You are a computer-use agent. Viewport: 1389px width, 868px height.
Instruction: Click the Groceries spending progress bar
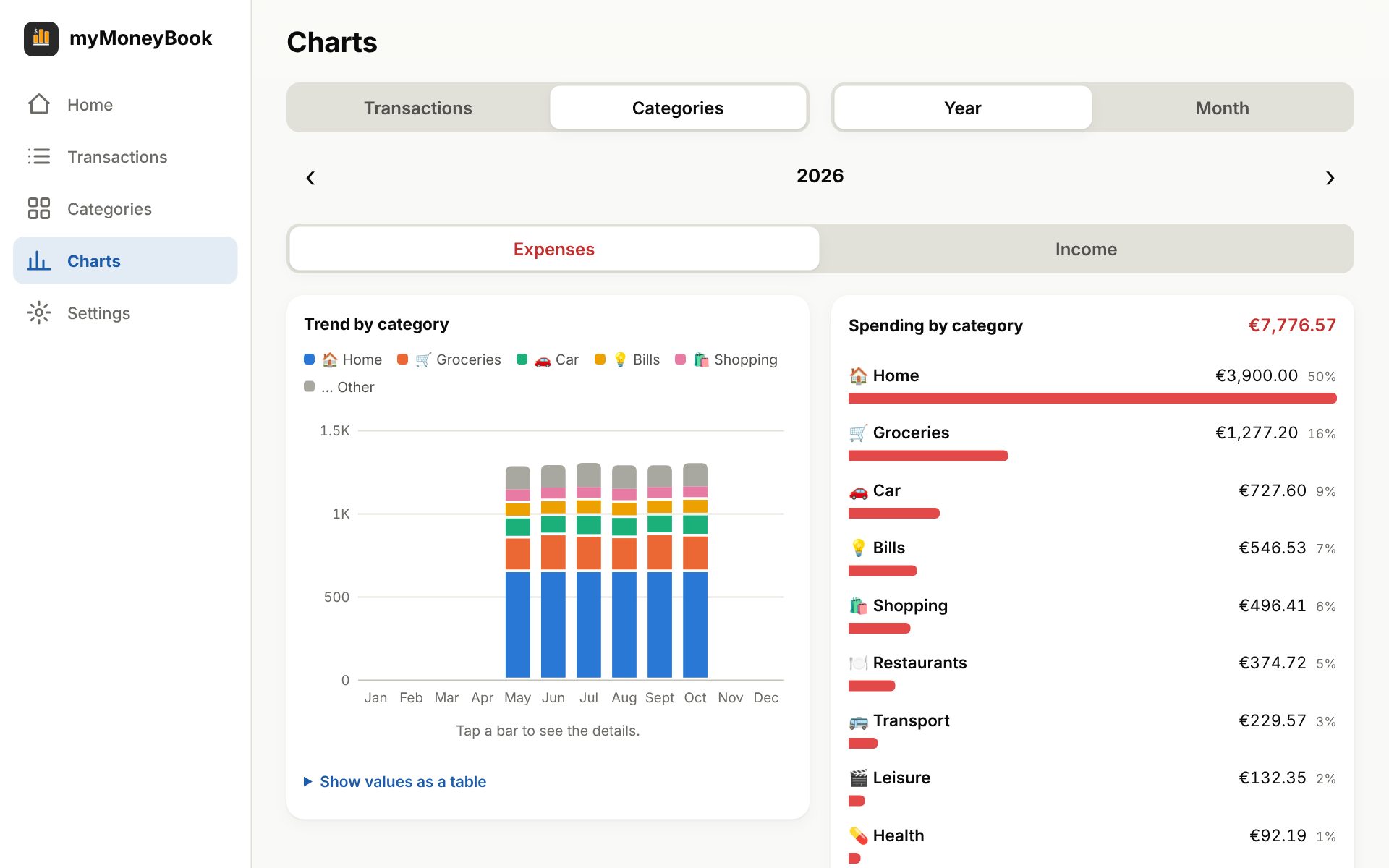[x=928, y=456]
